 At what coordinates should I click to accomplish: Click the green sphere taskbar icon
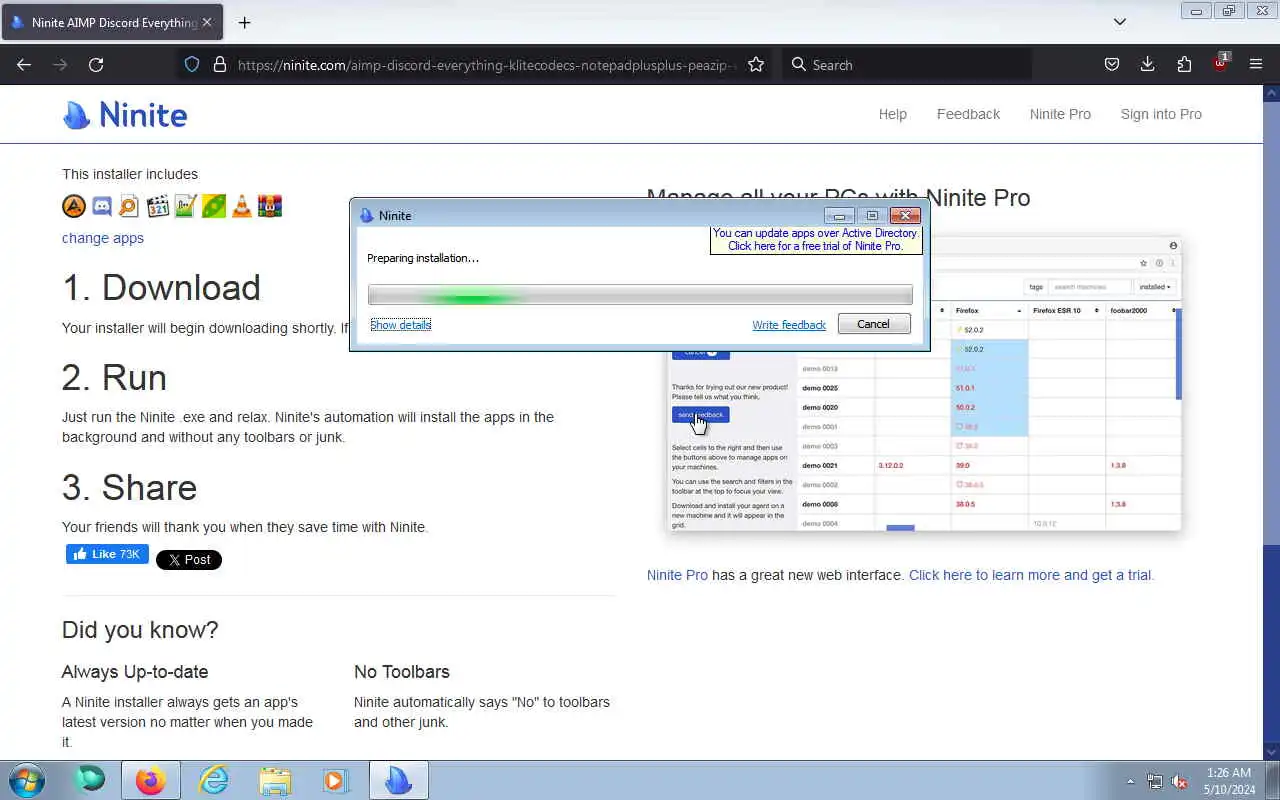pyautogui.click(x=90, y=780)
